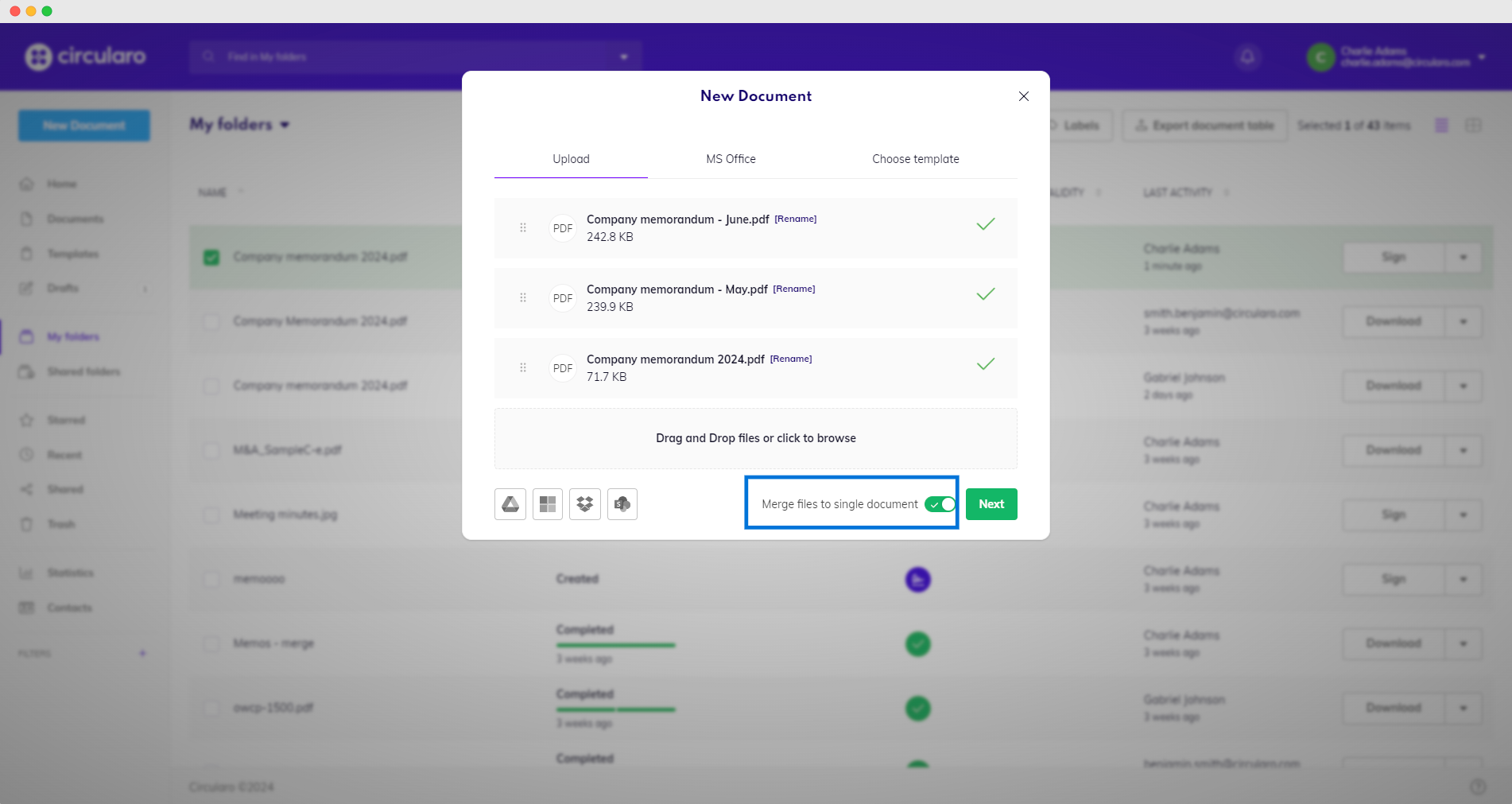Viewport: 1512px width, 804px height.
Task: Grab drag handle of Company memorandum 2024.pdf
Action: click(523, 368)
